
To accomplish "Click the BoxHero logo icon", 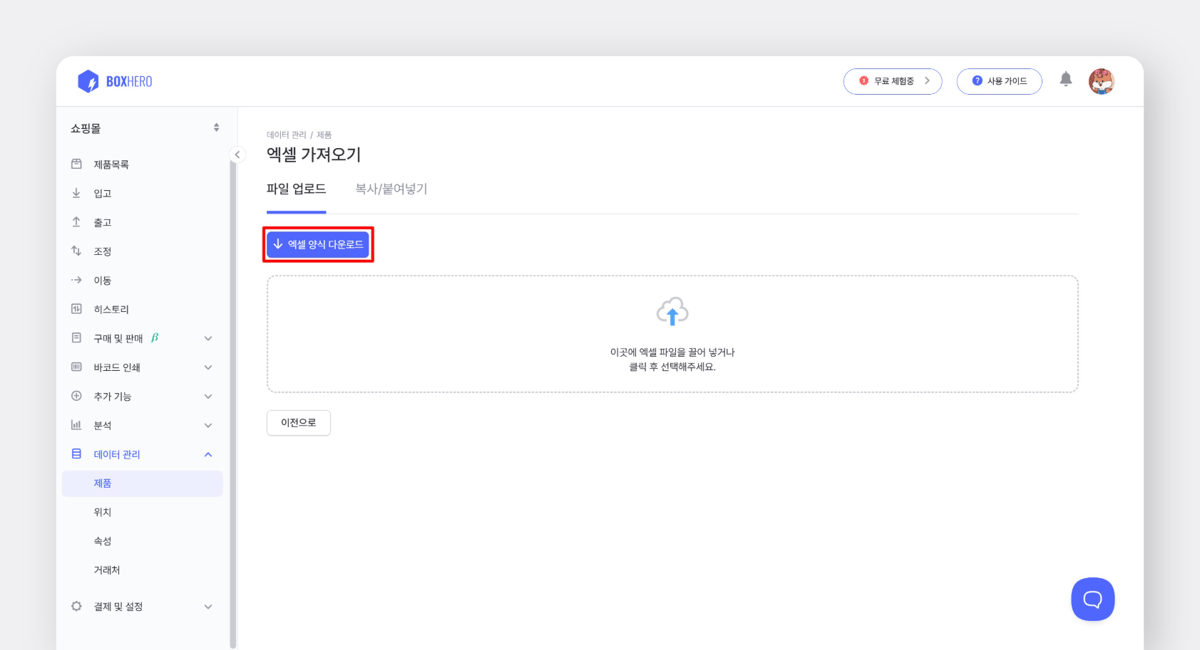I will [88, 82].
